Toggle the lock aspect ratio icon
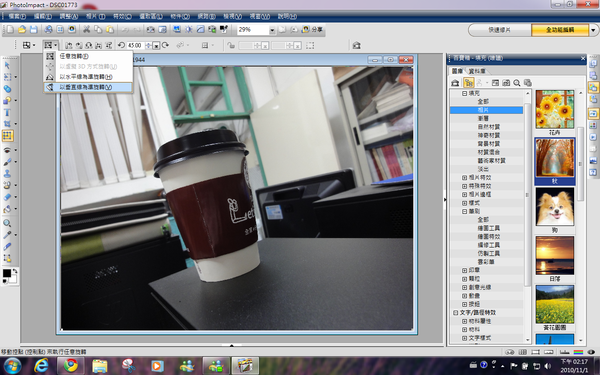 click(x=231, y=46)
